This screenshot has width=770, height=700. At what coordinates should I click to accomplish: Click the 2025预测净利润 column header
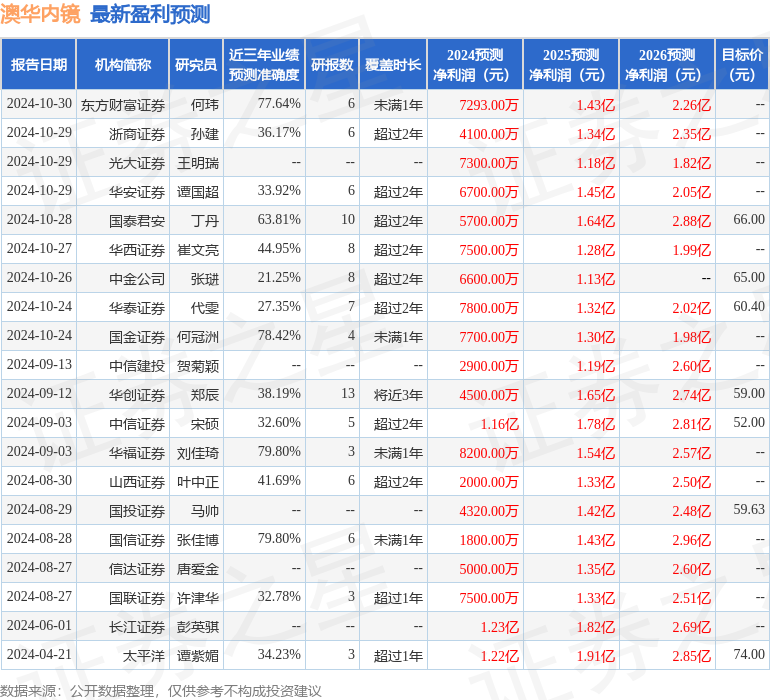[571, 64]
